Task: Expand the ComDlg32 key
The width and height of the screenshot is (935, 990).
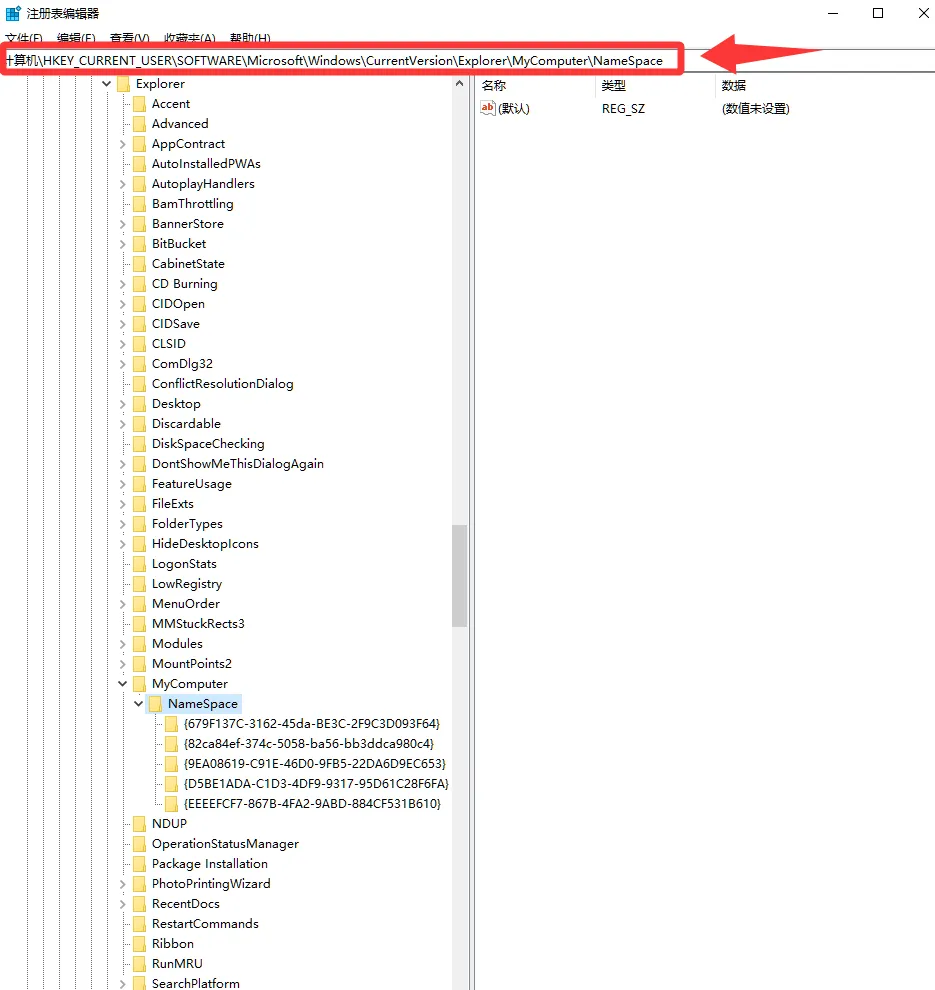Action: [x=122, y=364]
